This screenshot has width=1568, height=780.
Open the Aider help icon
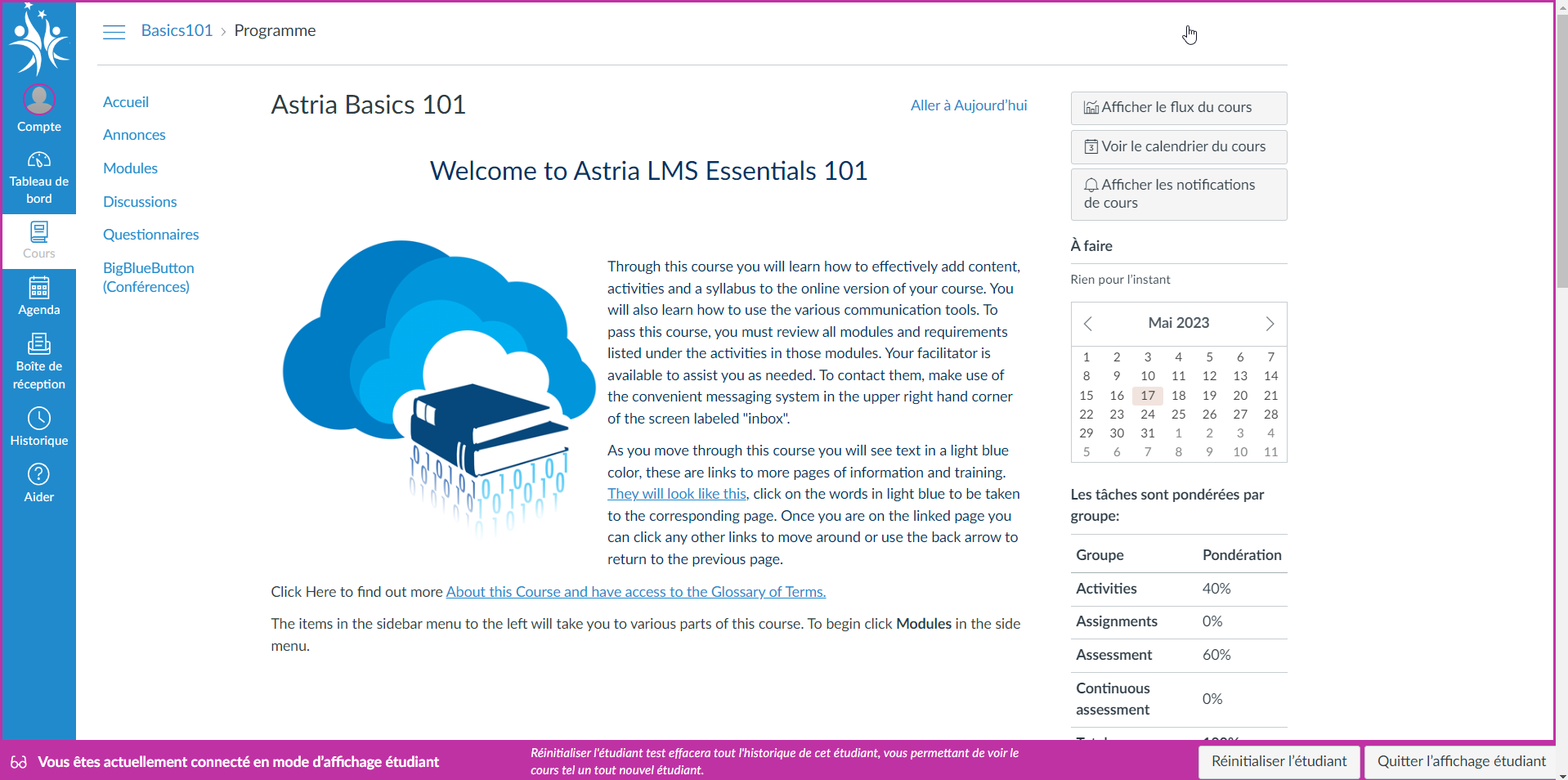[x=38, y=483]
